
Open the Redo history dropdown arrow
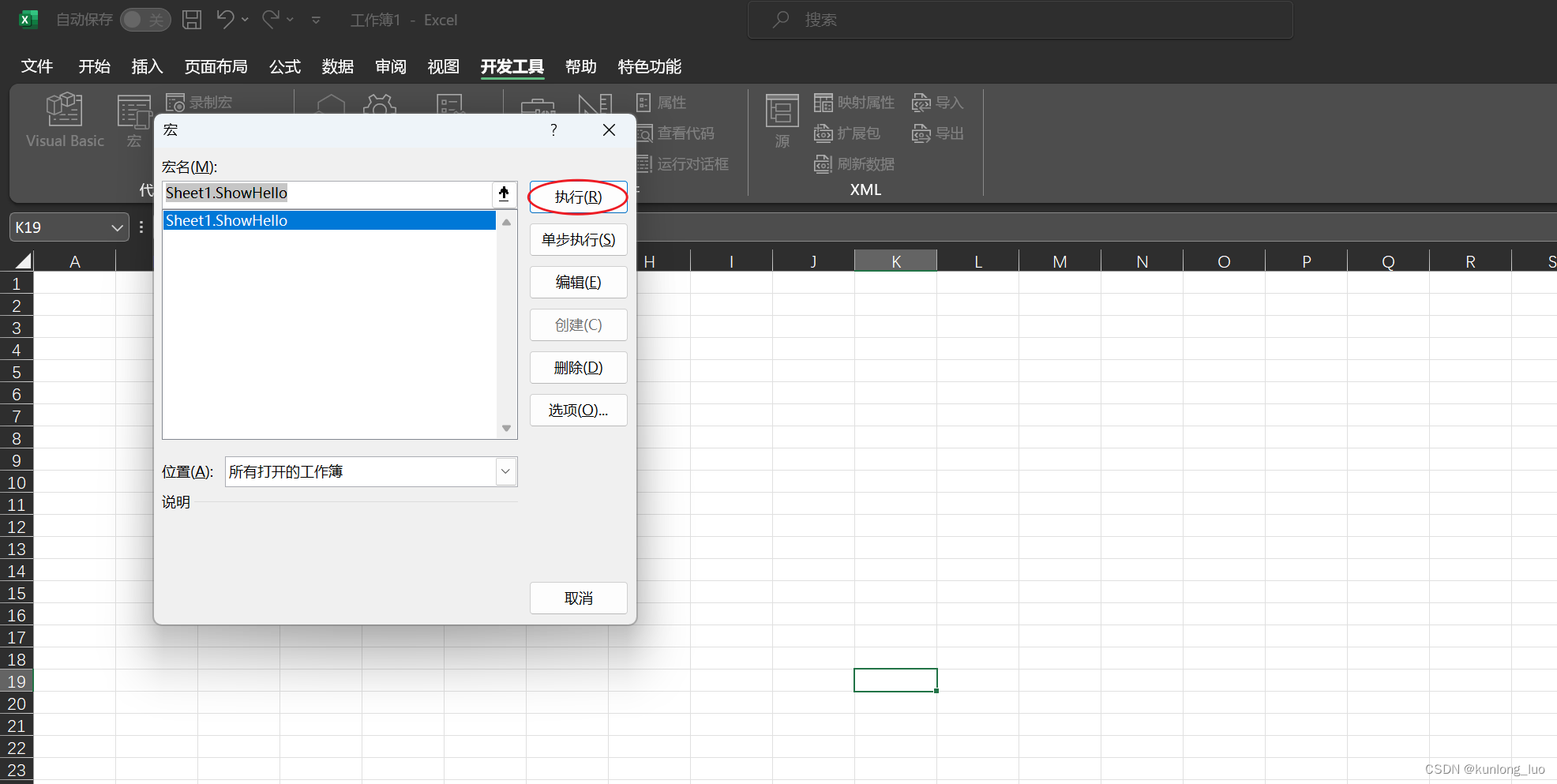click(x=290, y=20)
